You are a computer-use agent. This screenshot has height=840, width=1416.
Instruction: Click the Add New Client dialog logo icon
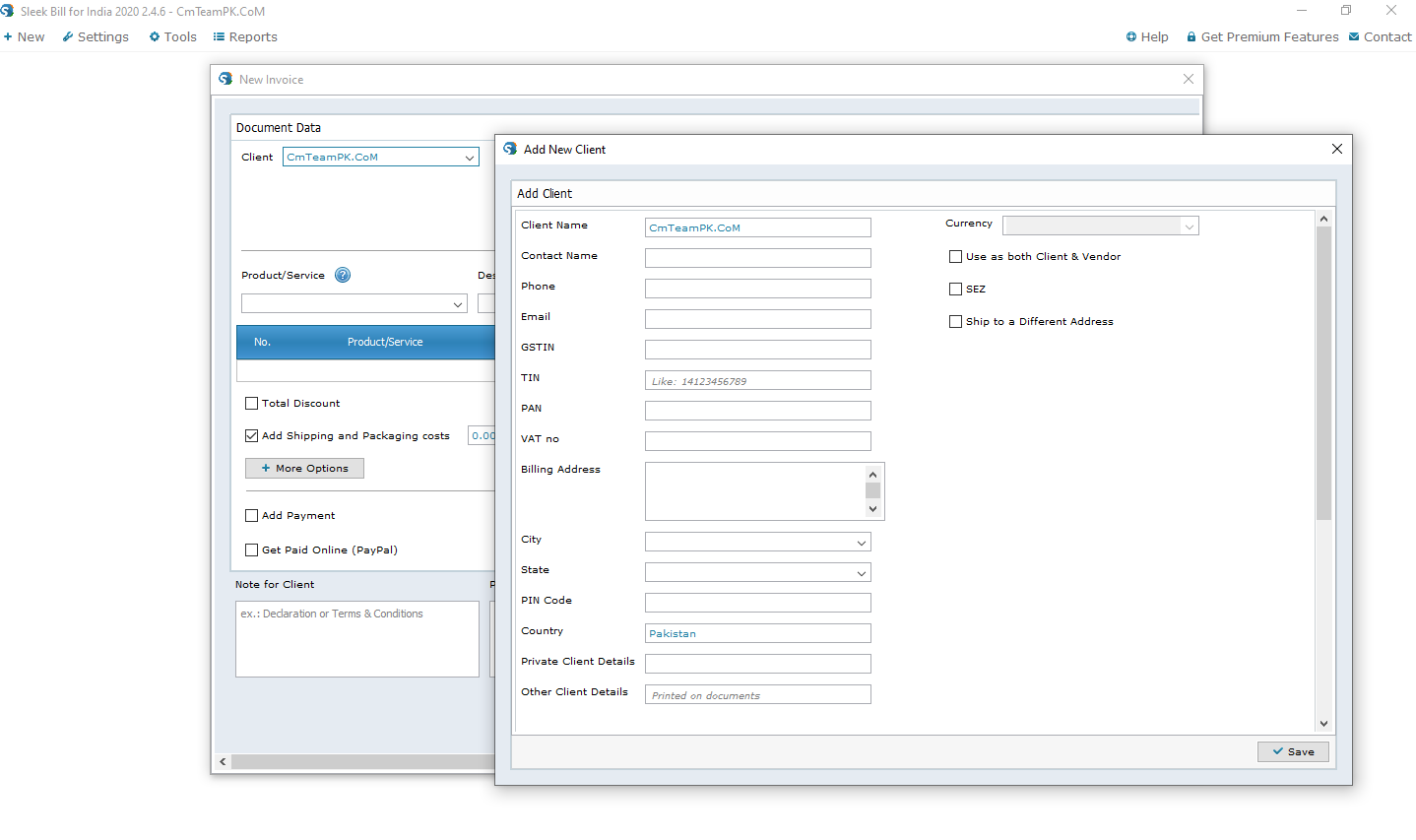click(510, 149)
